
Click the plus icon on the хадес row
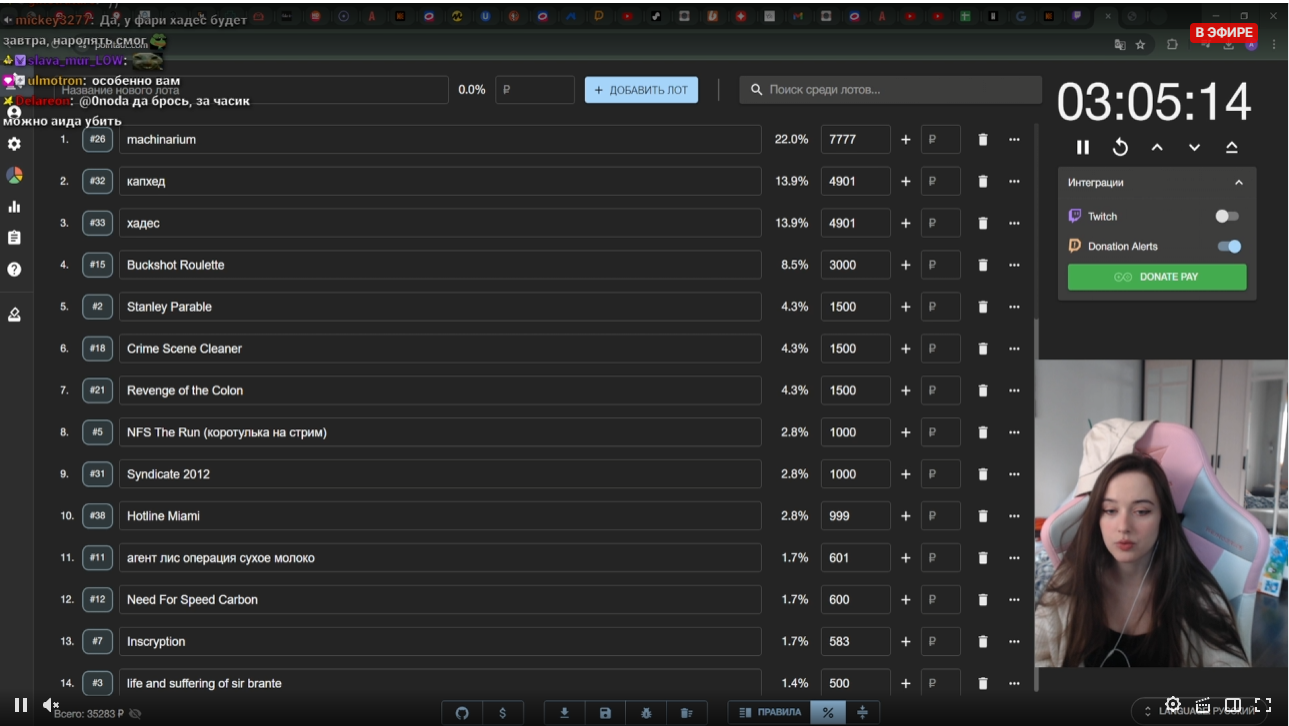tap(906, 223)
